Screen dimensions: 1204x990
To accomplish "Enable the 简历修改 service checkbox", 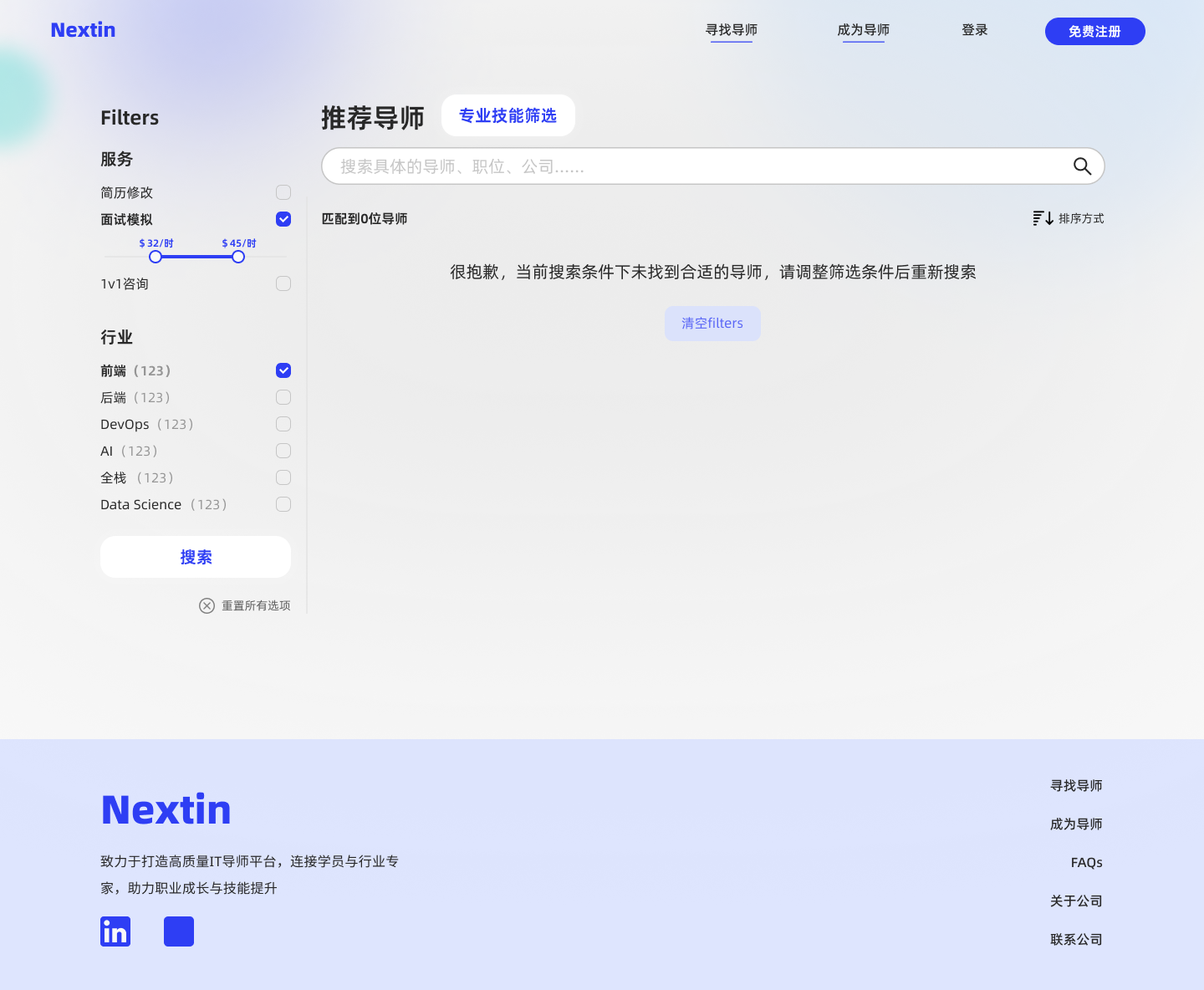I will pos(283,192).
